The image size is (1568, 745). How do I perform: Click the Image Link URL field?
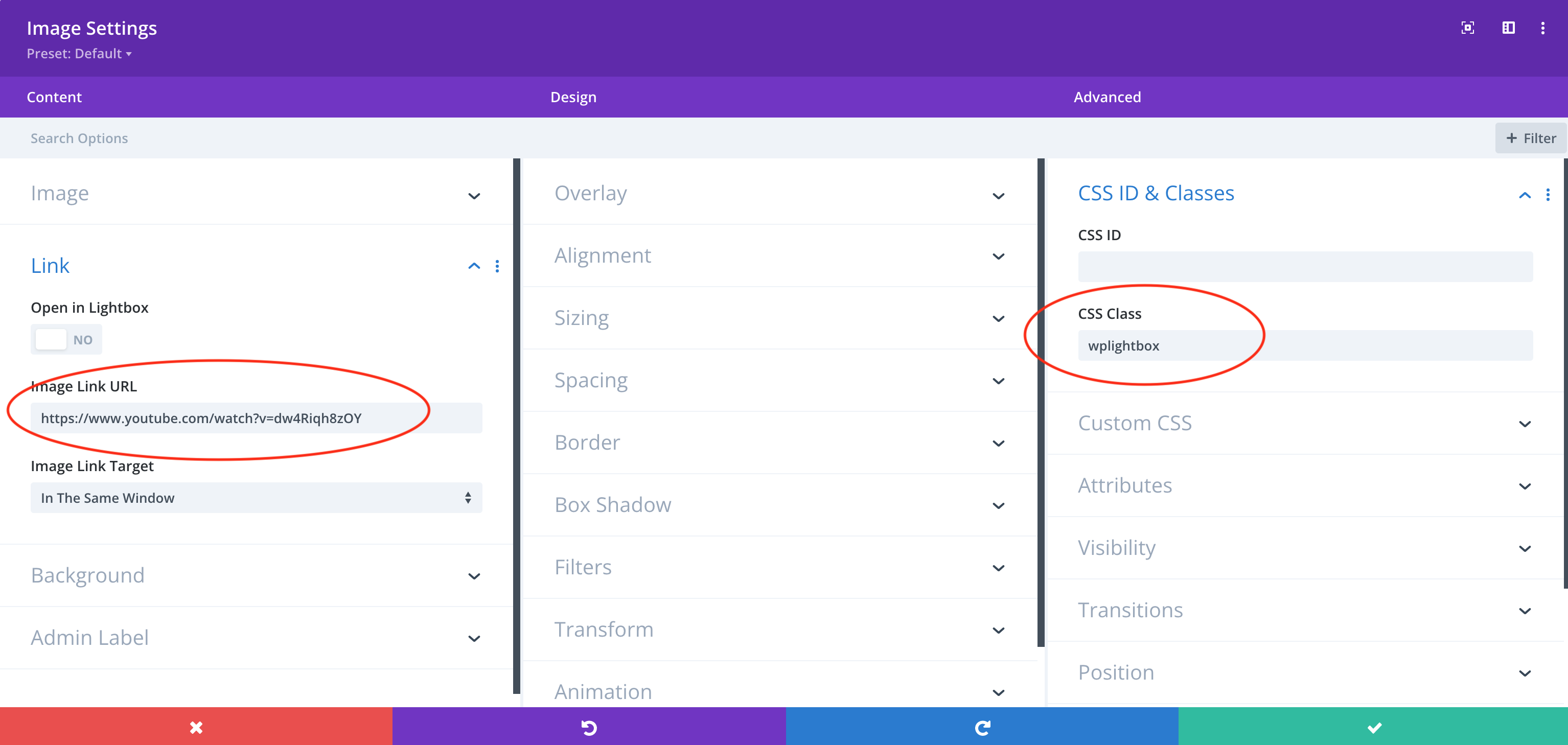click(x=256, y=418)
